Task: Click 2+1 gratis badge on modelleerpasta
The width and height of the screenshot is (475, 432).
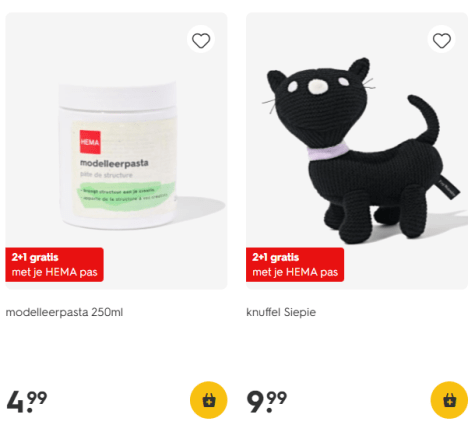Action: coord(54,265)
